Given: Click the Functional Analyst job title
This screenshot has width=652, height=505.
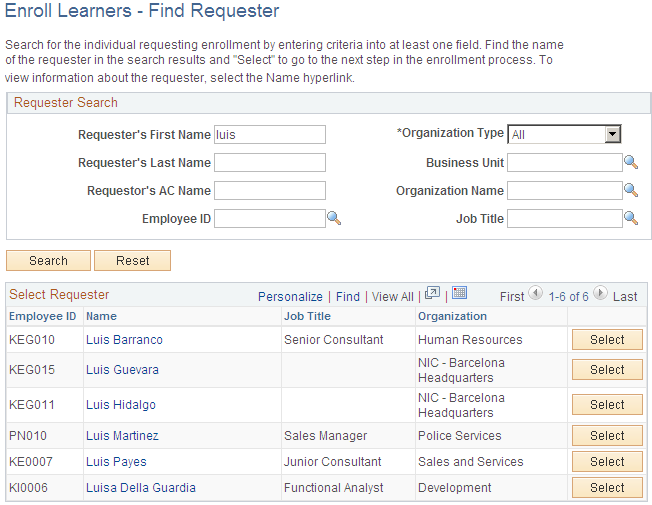Looking at the screenshot, I should pos(333,488).
